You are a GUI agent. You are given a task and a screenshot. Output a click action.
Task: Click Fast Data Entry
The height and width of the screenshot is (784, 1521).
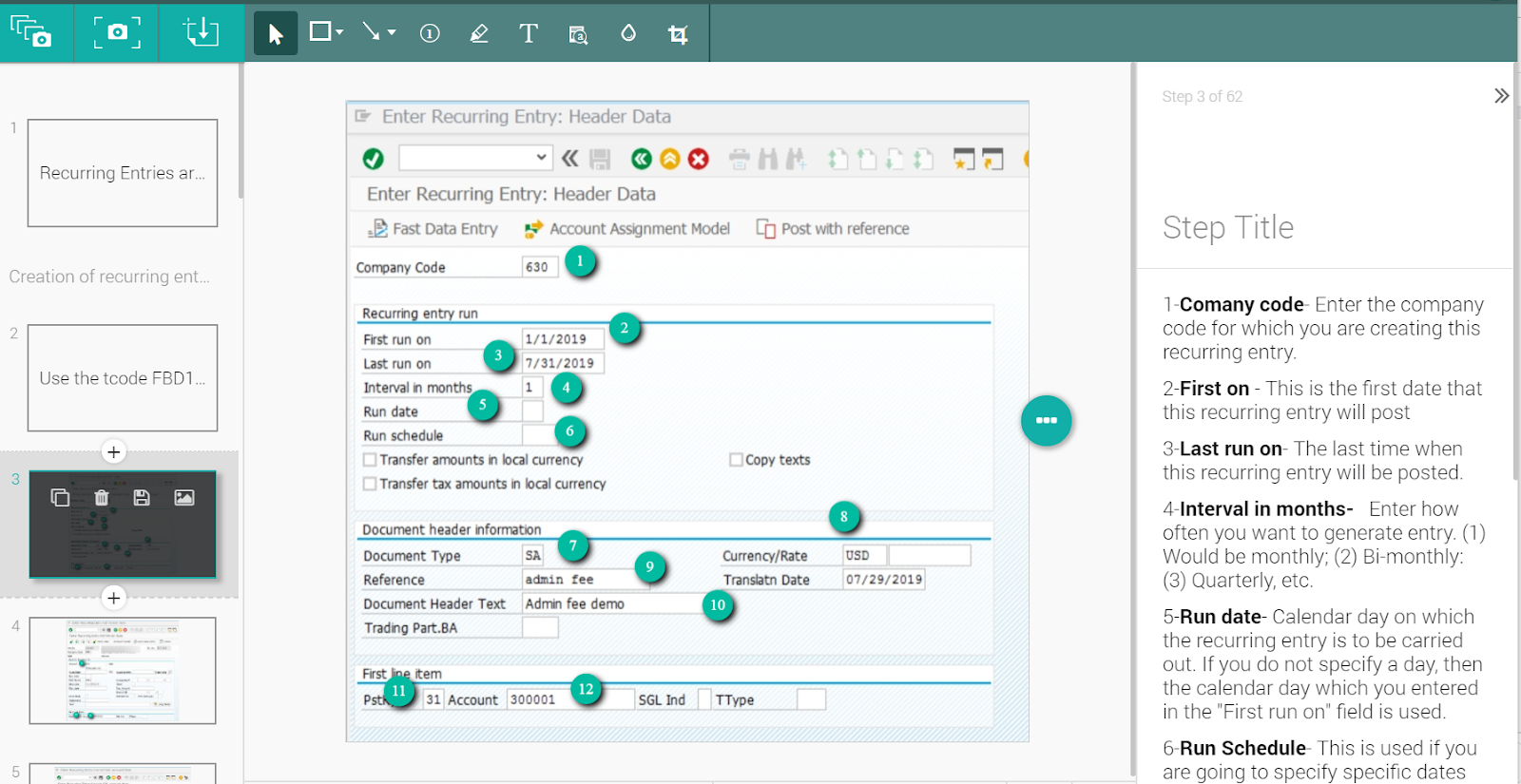pos(433,229)
